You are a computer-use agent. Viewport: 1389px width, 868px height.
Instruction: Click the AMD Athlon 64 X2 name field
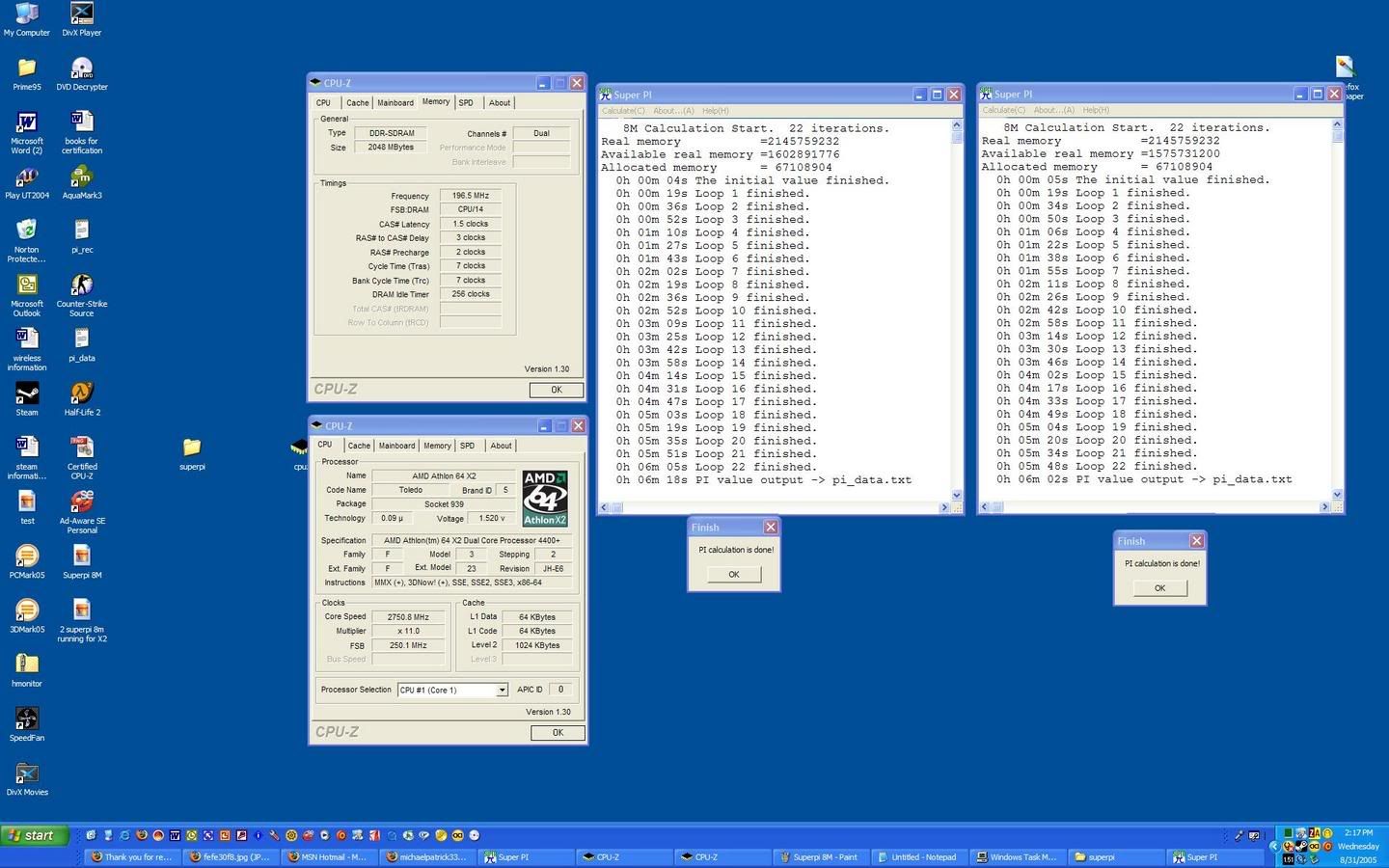(444, 476)
